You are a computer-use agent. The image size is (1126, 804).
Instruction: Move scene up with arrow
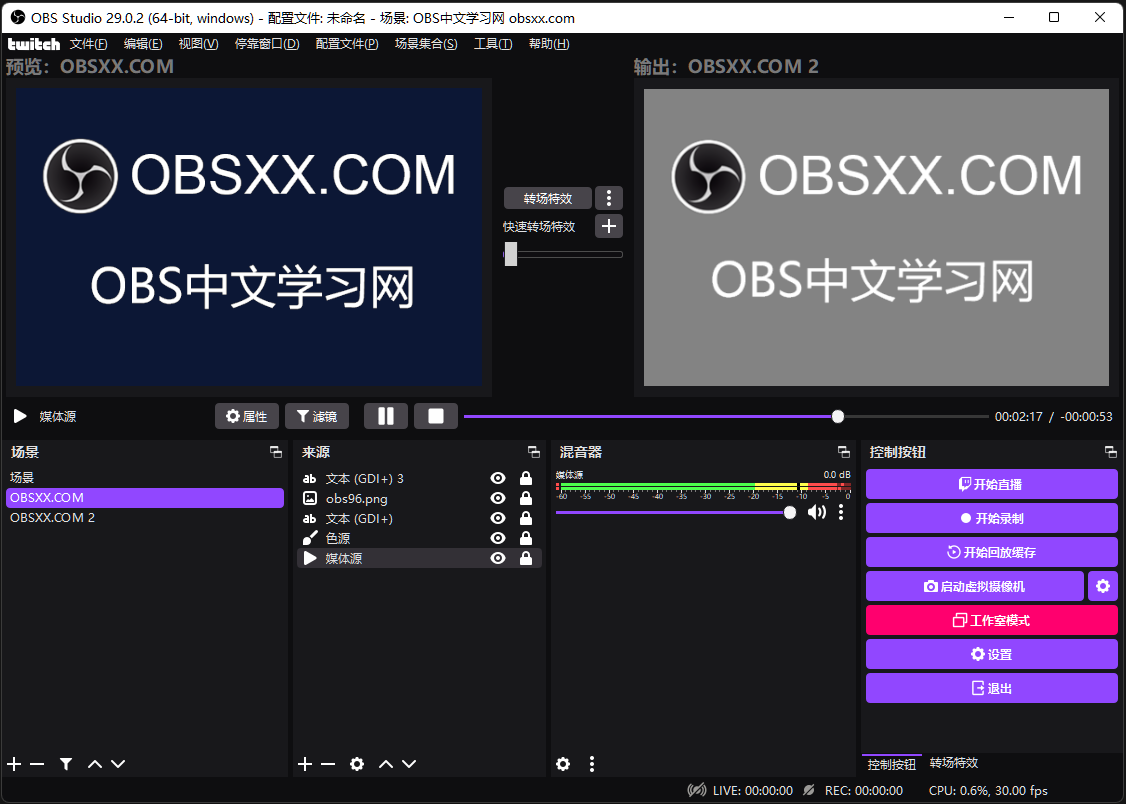click(95, 764)
